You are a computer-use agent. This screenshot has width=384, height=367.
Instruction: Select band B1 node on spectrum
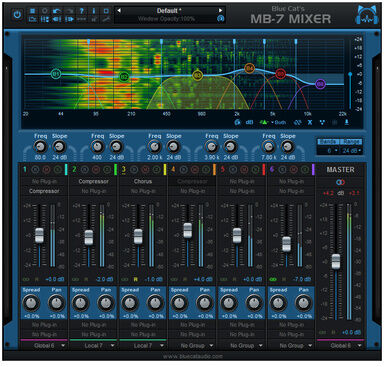(x=56, y=74)
